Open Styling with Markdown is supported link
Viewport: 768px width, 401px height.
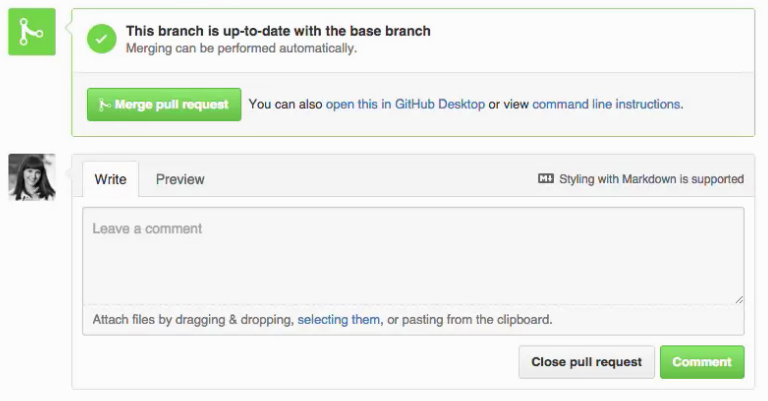[x=651, y=179]
